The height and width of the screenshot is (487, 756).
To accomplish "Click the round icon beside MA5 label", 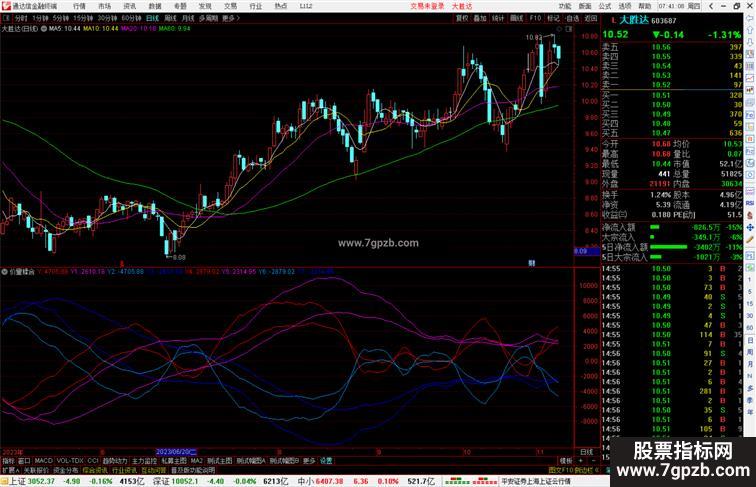I will click(44, 28).
